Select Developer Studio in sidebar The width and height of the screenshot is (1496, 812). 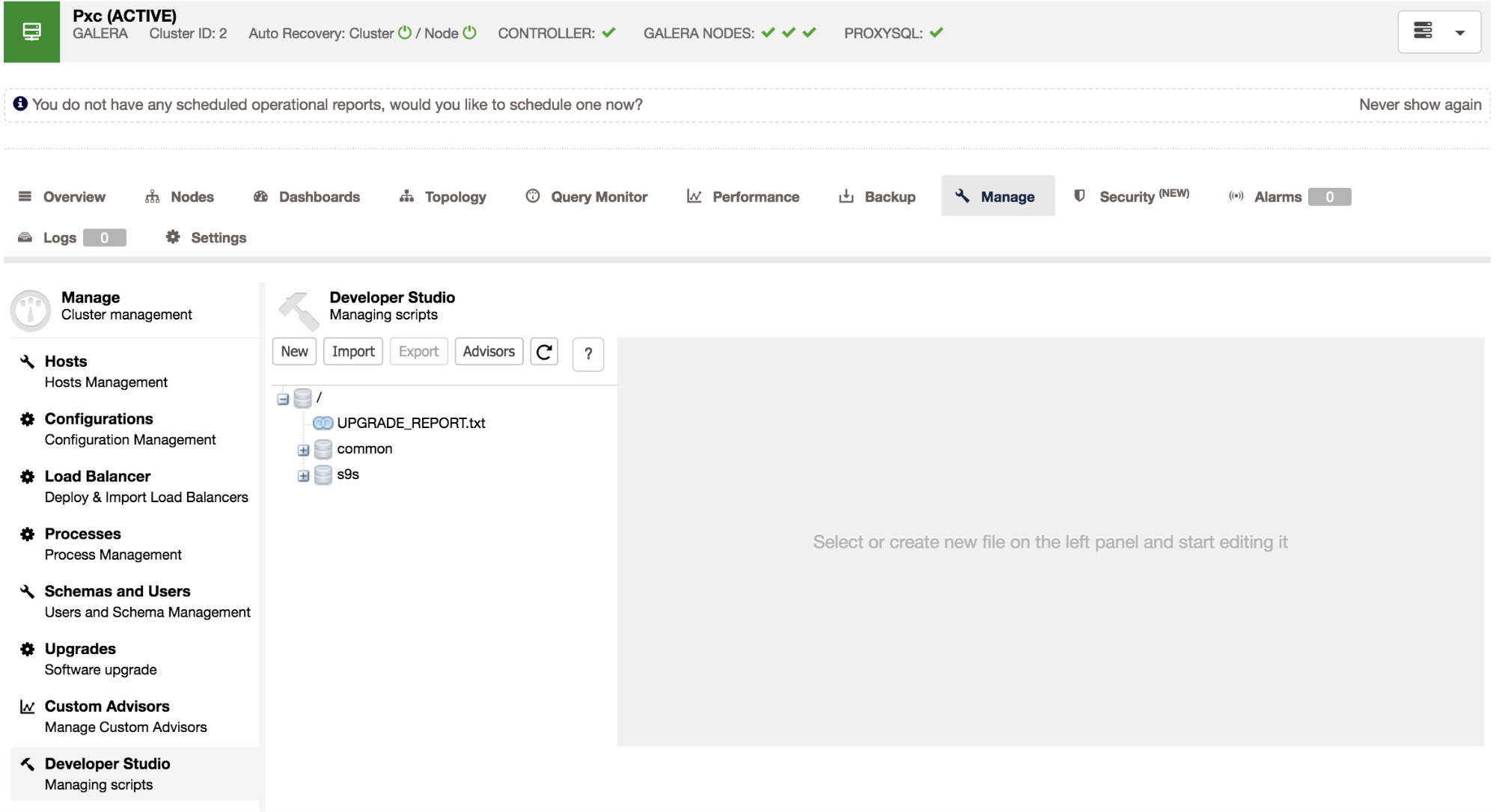click(135, 775)
